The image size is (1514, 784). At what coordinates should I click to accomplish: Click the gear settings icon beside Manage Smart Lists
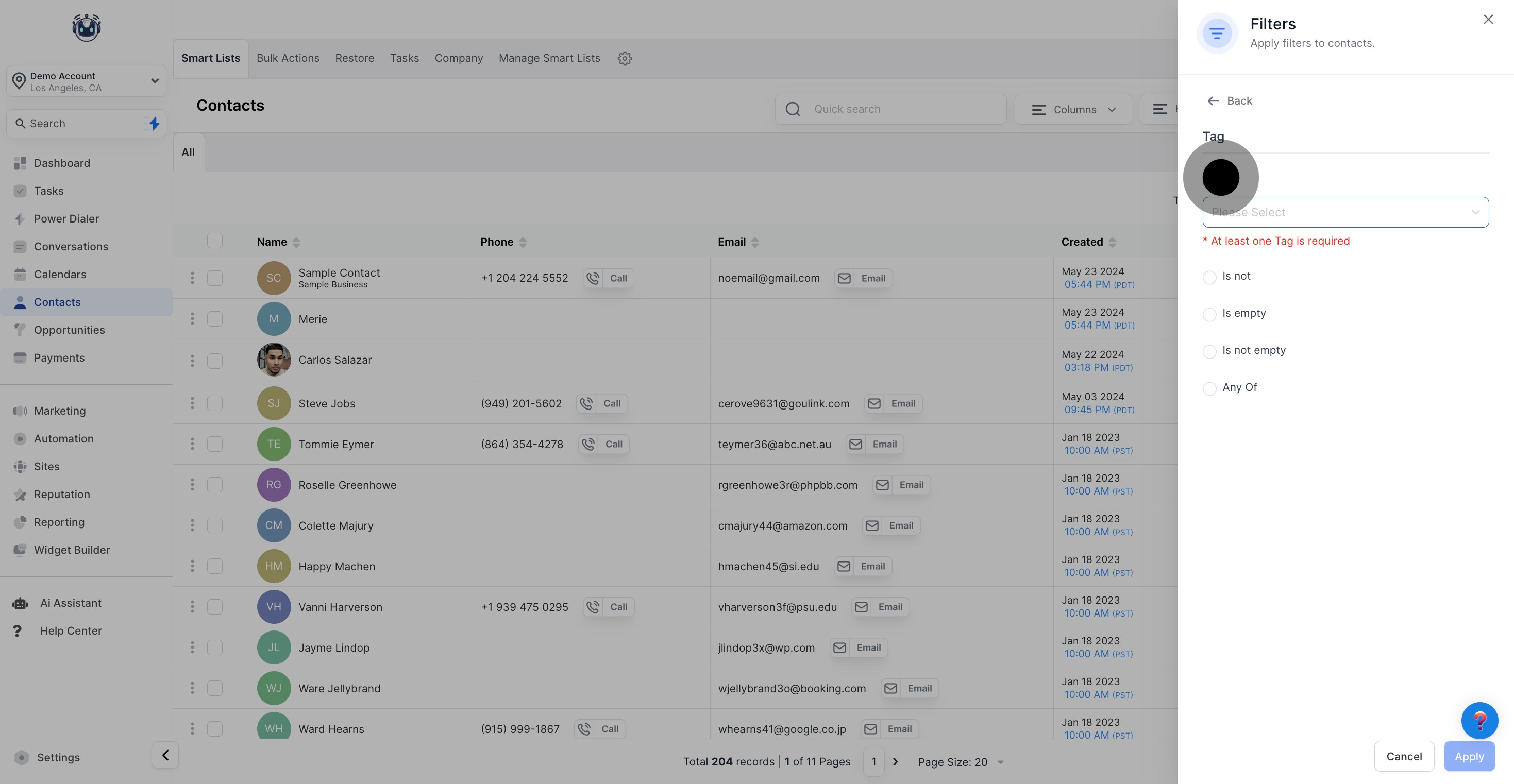point(624,58)
